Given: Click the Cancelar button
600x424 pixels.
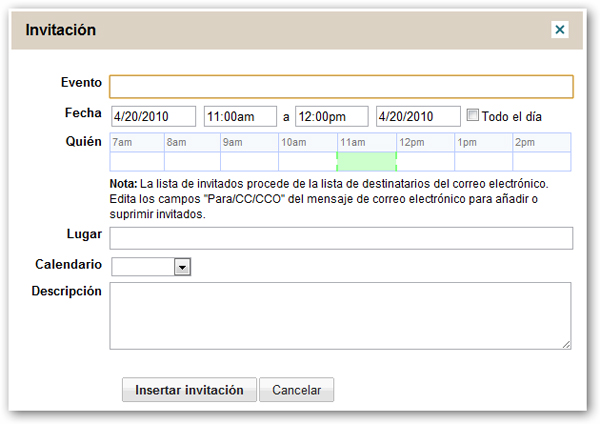Looking at the screenshot, I should [x=297, y=390].
